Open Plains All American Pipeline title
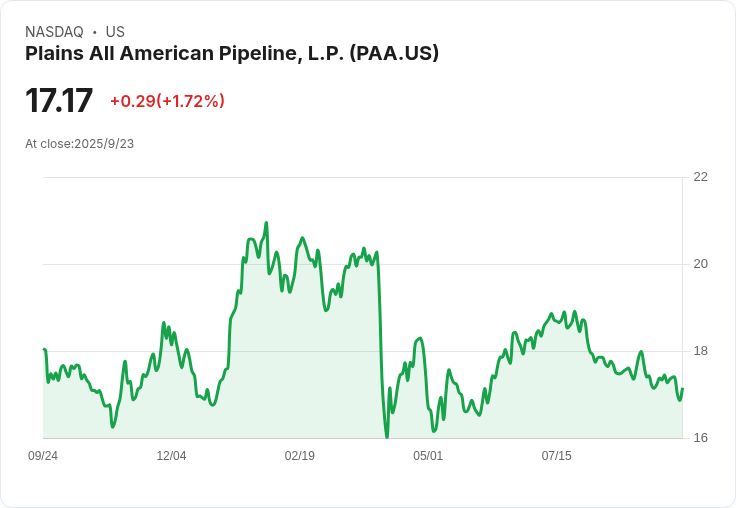This screenshot has width=736, height=508. [x=232, y=54]
